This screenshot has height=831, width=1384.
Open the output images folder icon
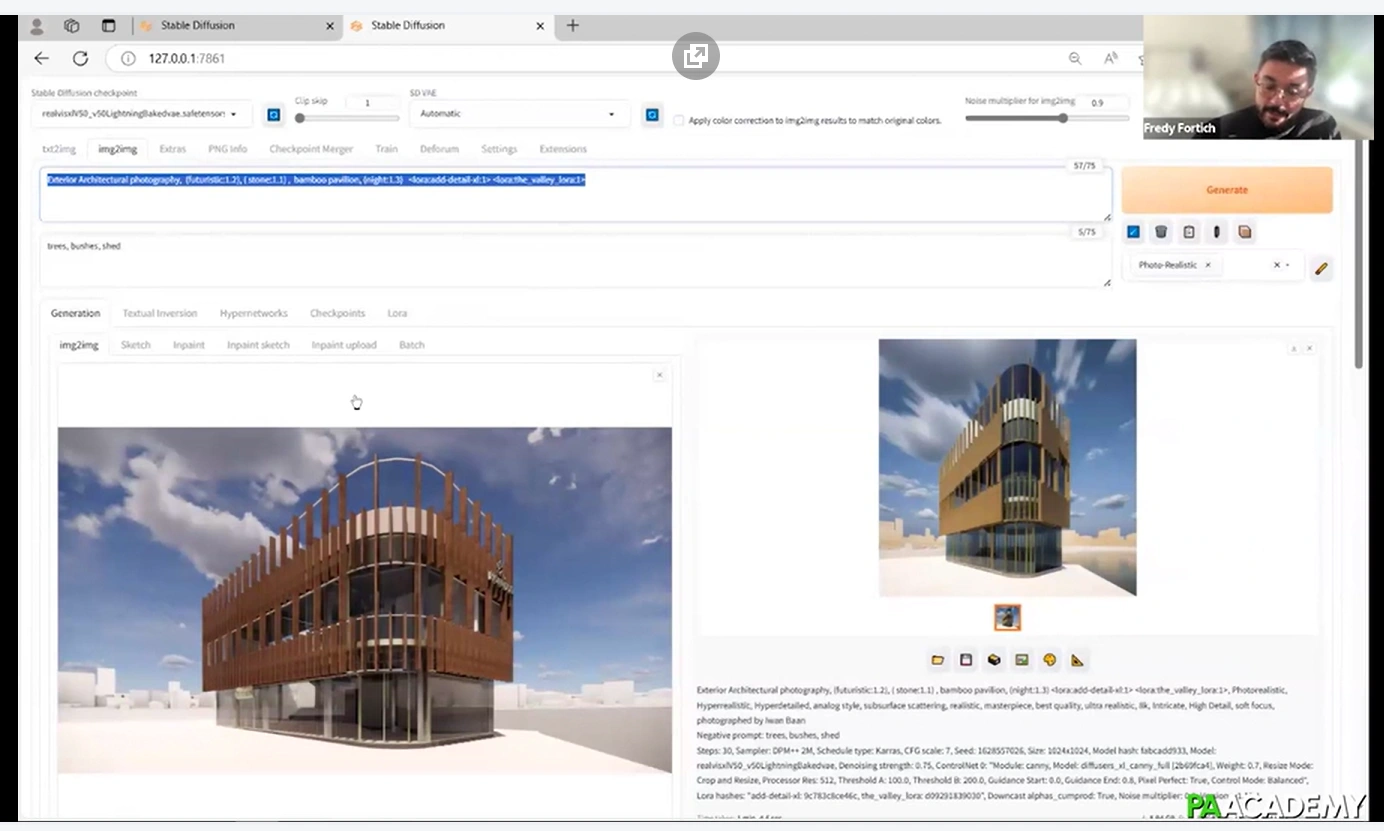click(937, 660)
